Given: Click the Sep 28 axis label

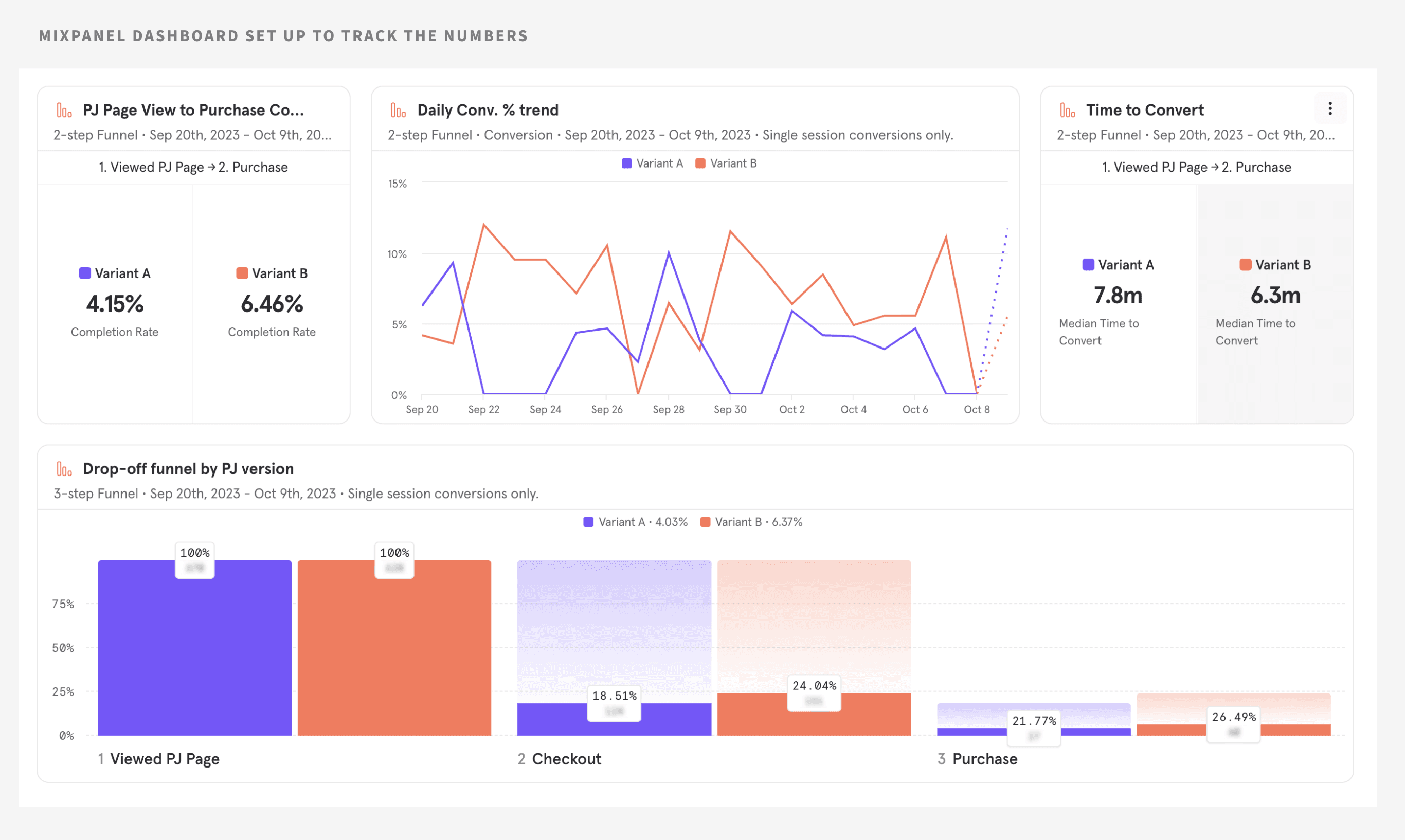Looking at the screenshot, I should point(669,409).
